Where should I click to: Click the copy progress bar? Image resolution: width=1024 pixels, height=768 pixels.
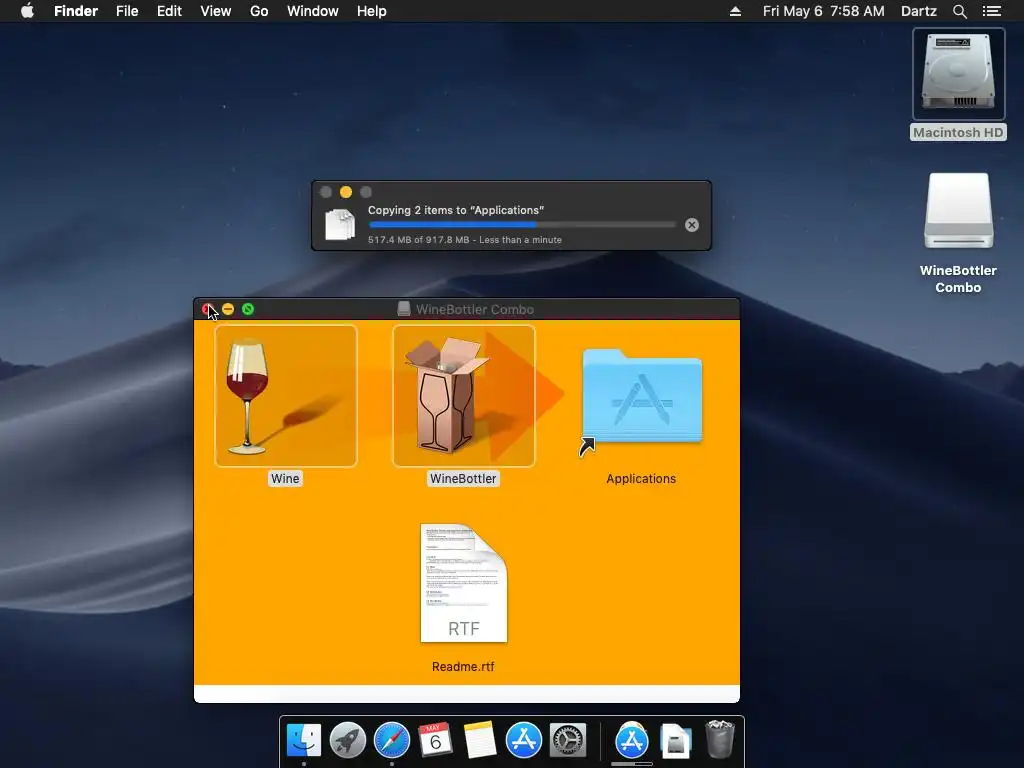[x=522, y=225]
